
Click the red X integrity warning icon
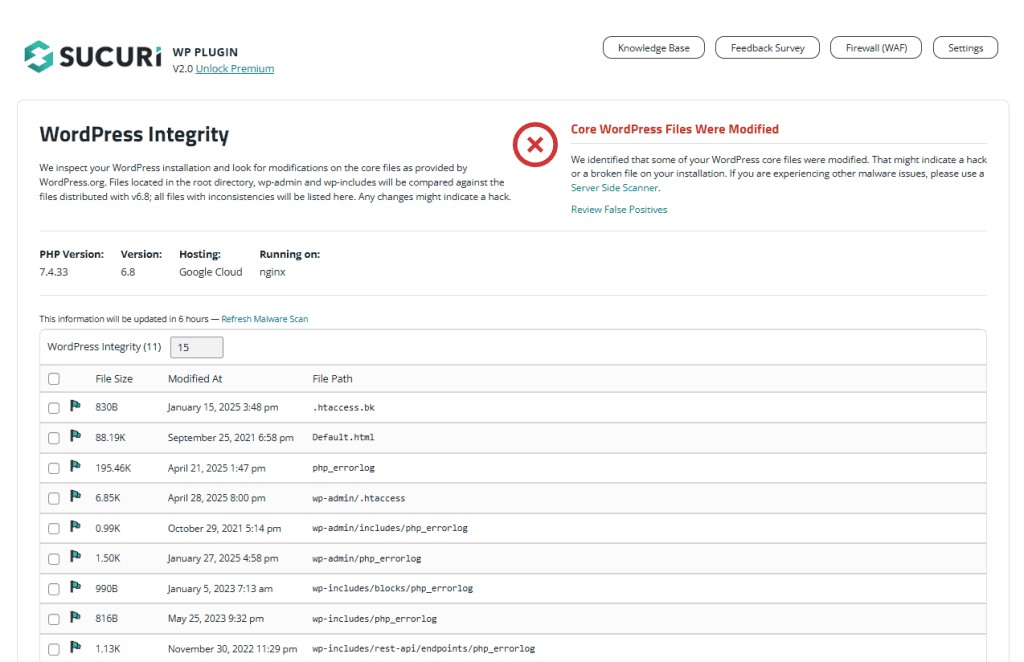pyautogui.click(x=535, y=144)
